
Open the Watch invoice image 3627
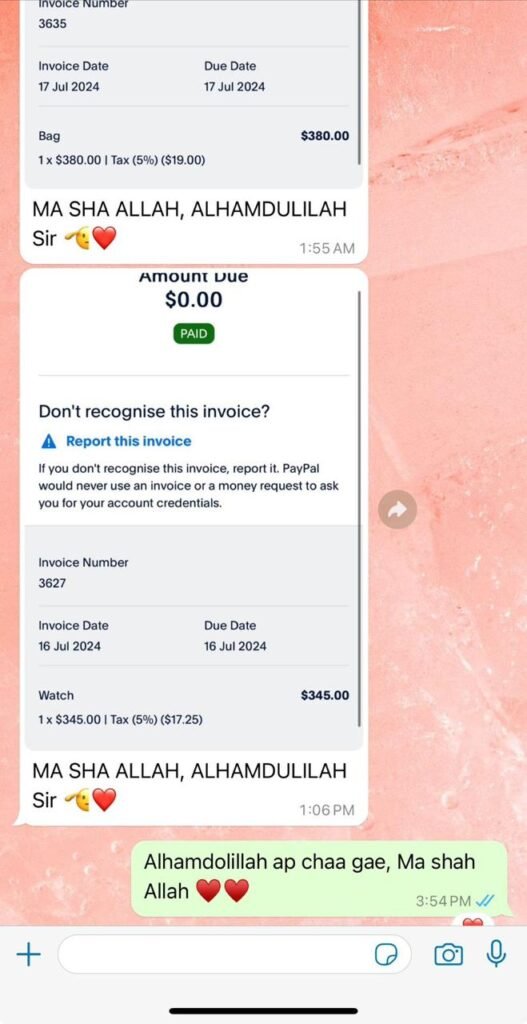pos(193,511)
